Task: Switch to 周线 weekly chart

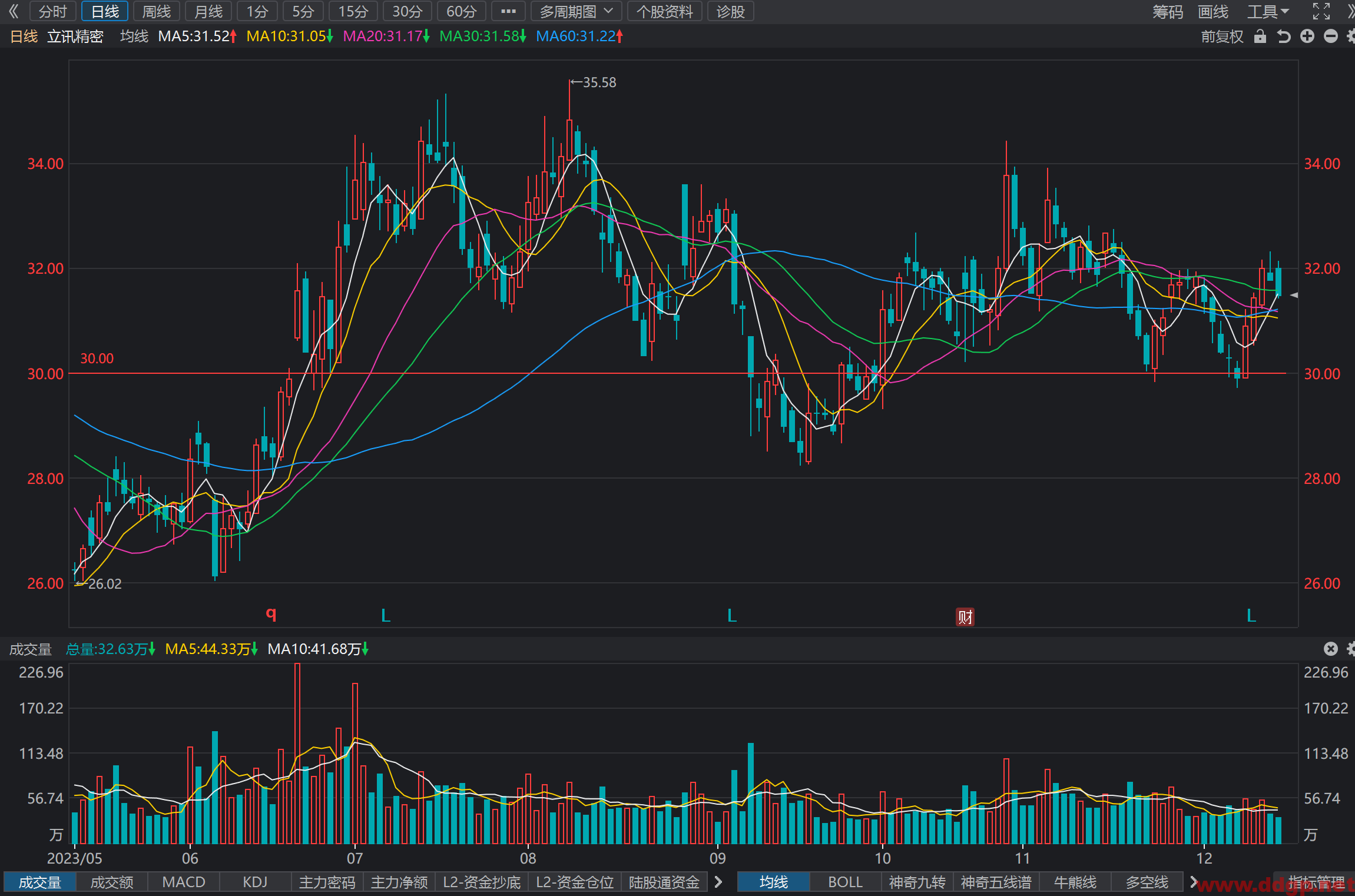Action: coord(157,11)
